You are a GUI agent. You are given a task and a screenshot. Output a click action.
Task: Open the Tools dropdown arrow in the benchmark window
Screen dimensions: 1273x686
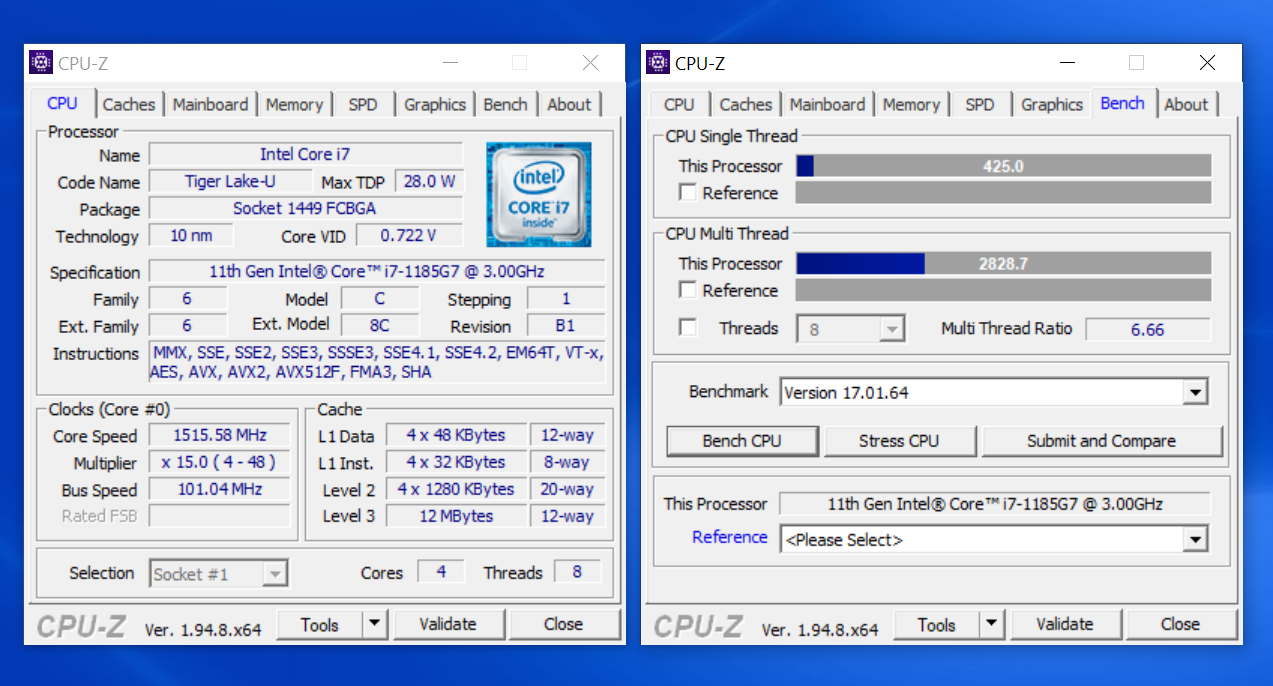tap(991, 625)
